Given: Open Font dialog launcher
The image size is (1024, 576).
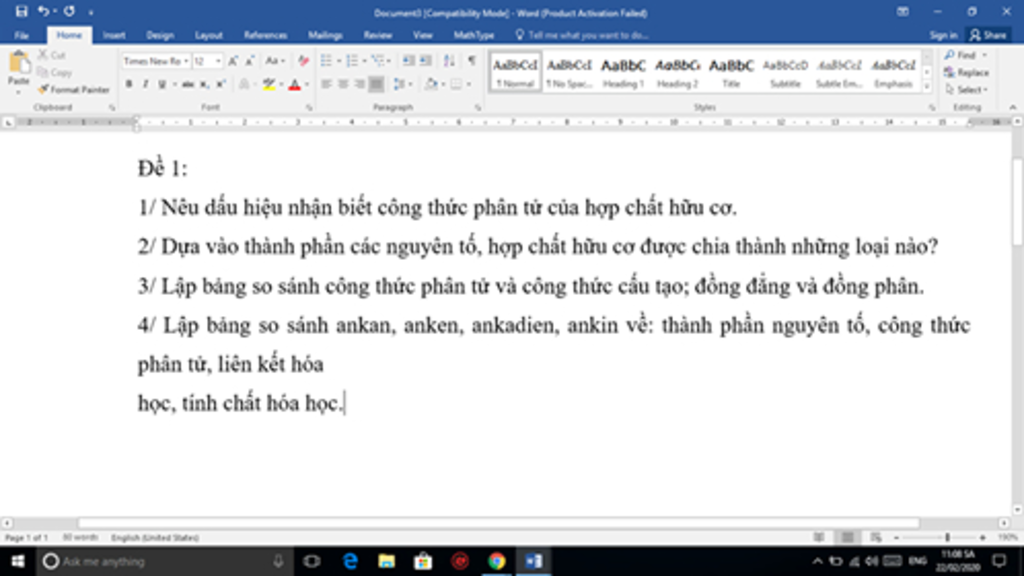Looking at the screenshot, I should (309, 108).
